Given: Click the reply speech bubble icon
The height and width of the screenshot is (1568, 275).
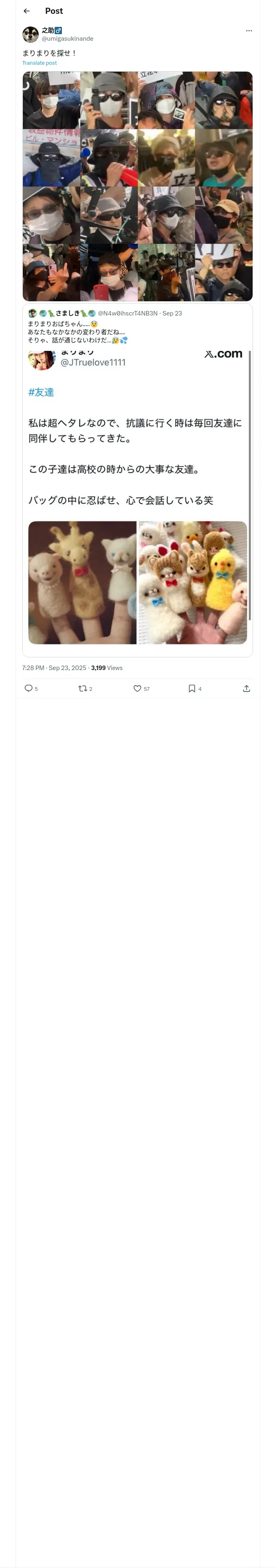Looking at the screenshot, I should pos(28,688).
